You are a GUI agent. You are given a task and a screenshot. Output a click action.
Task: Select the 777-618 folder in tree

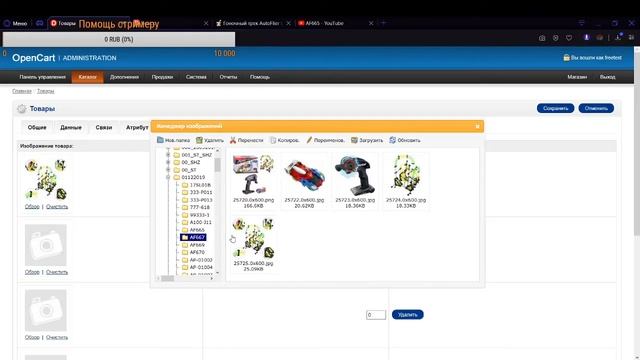(196, 207)
